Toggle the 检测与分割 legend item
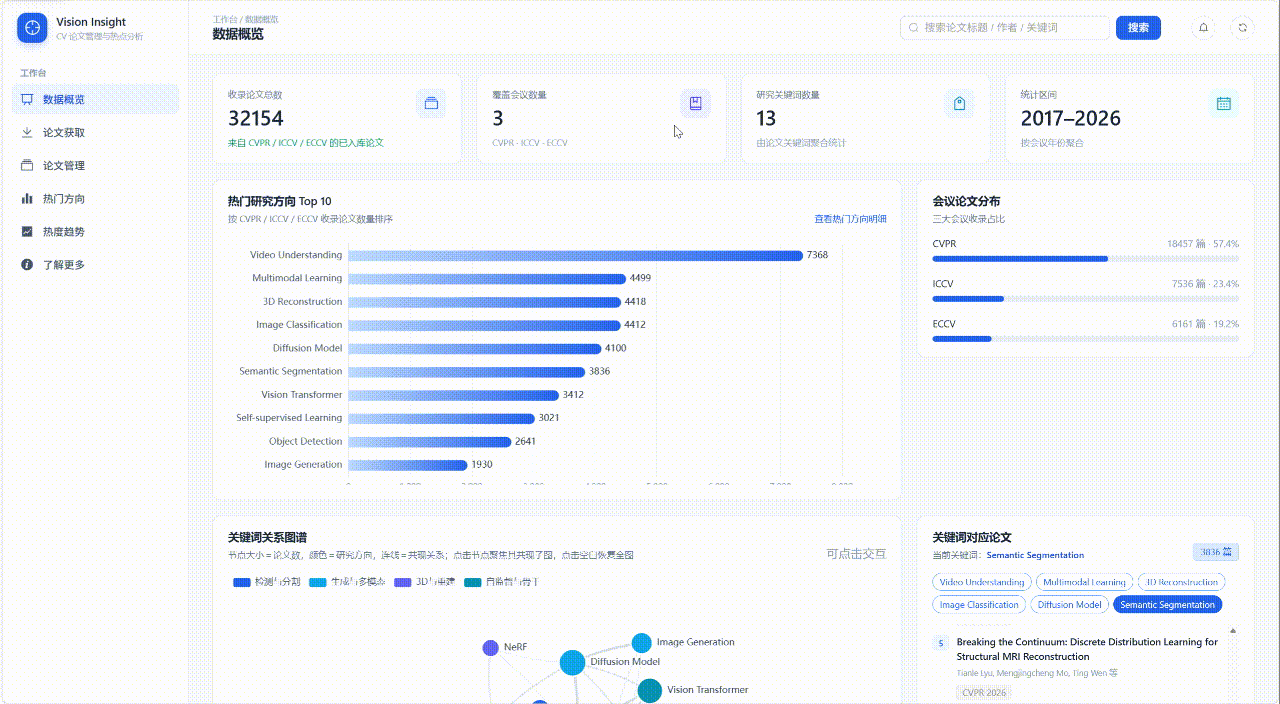 266,582
